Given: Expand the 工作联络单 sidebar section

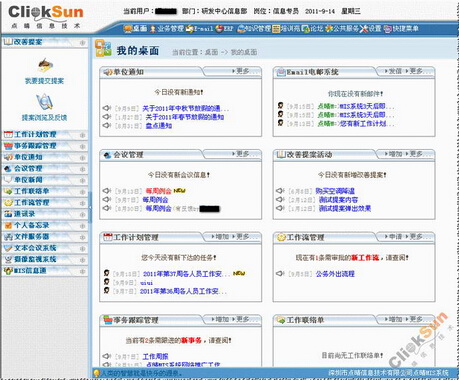Looking at the screenshot, I should pyautogui.click(x=82, y=192).
